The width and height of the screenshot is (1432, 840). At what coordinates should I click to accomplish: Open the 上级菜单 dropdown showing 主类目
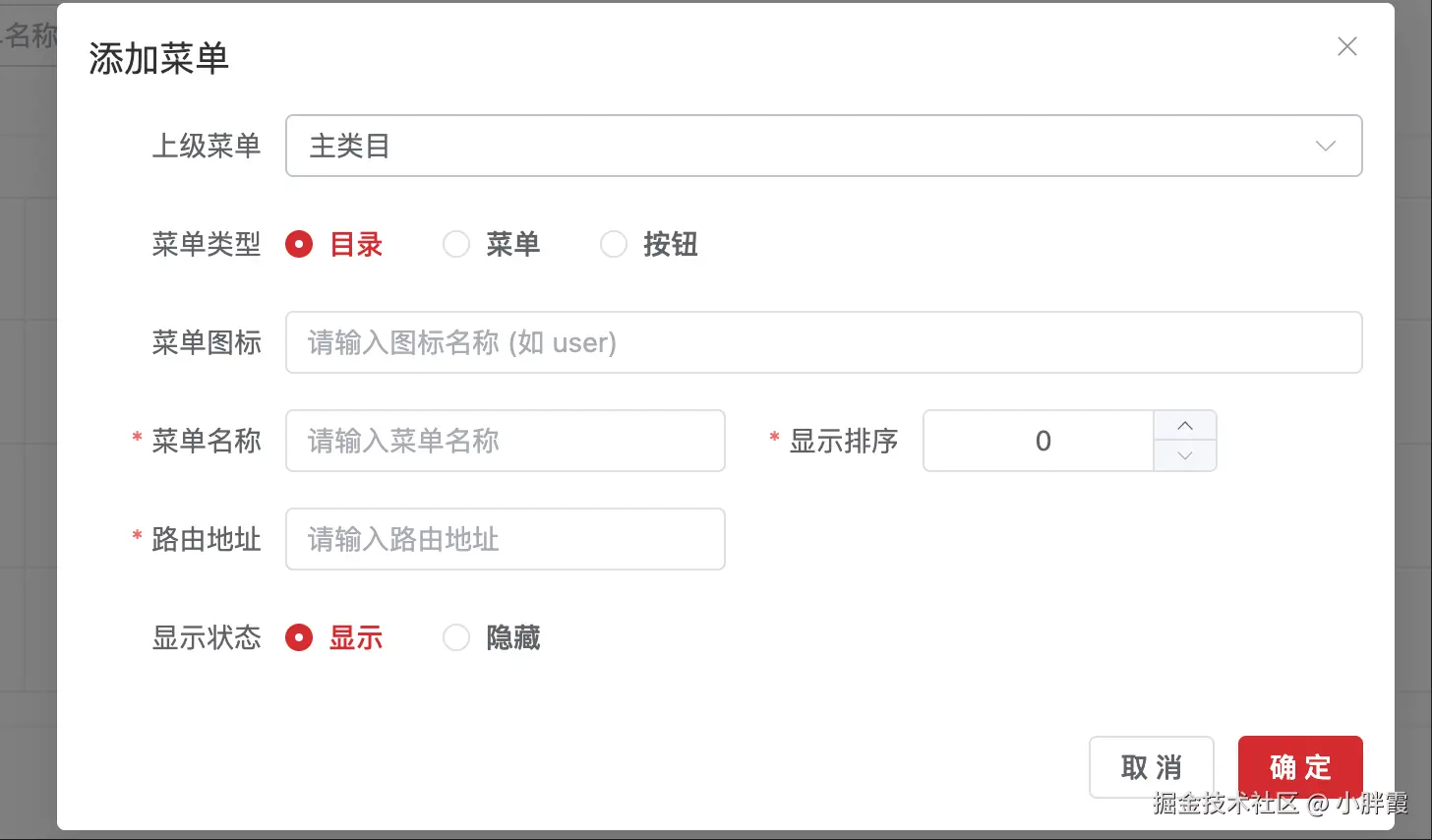coord(822,146)
